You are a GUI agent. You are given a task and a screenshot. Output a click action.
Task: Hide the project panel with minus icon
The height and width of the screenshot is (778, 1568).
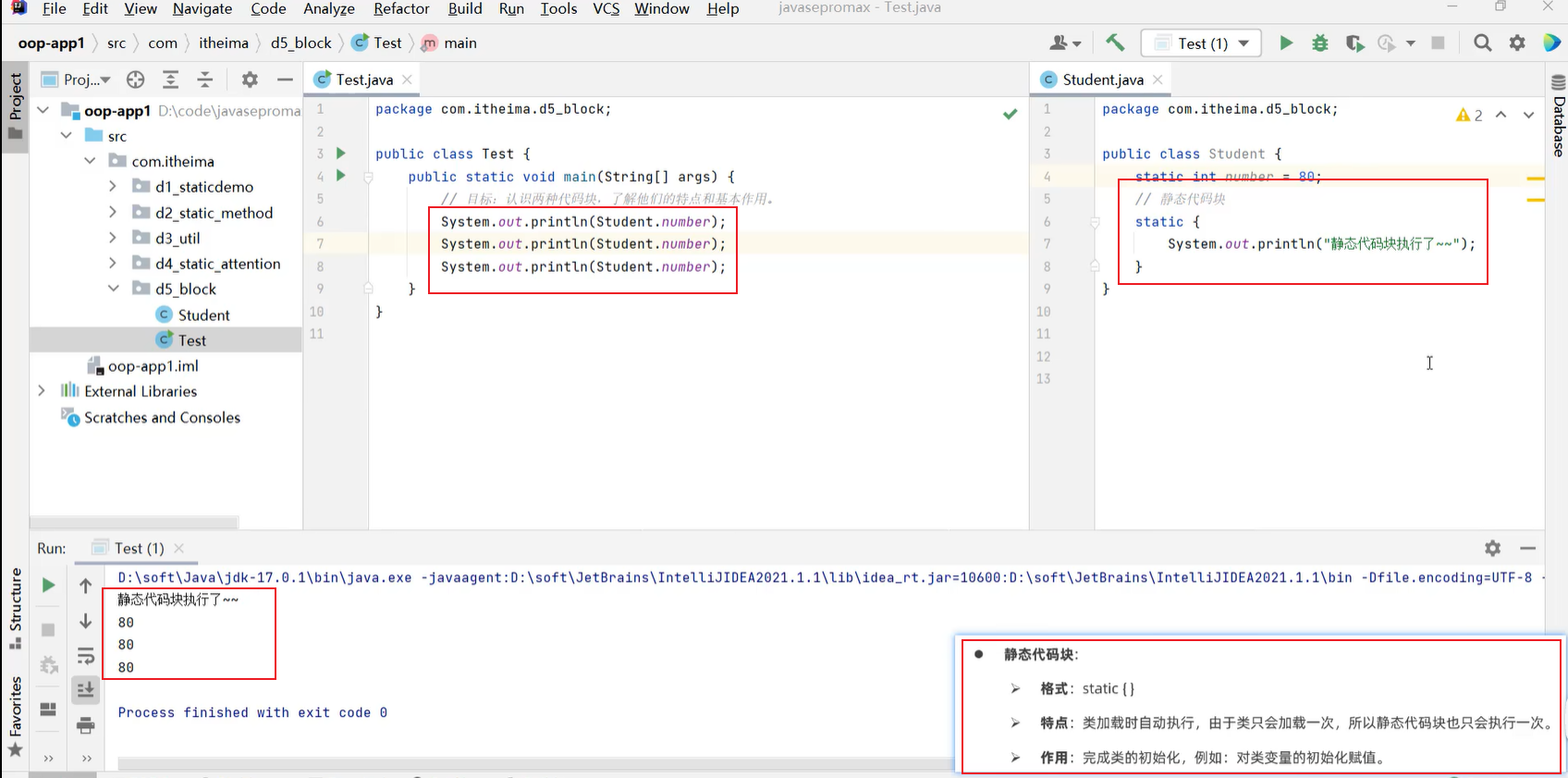285,80
